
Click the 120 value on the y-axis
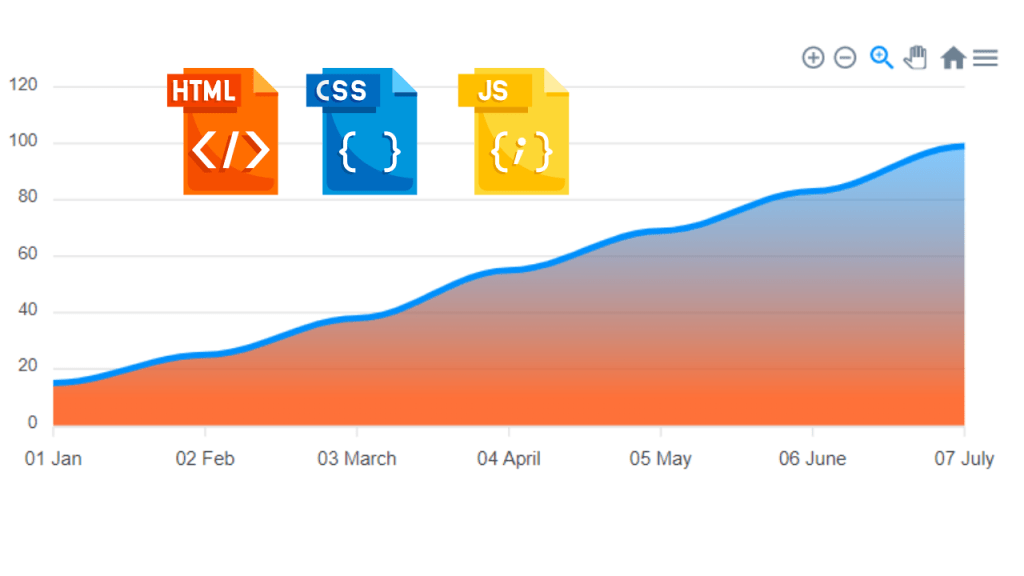tap(24, 85)
